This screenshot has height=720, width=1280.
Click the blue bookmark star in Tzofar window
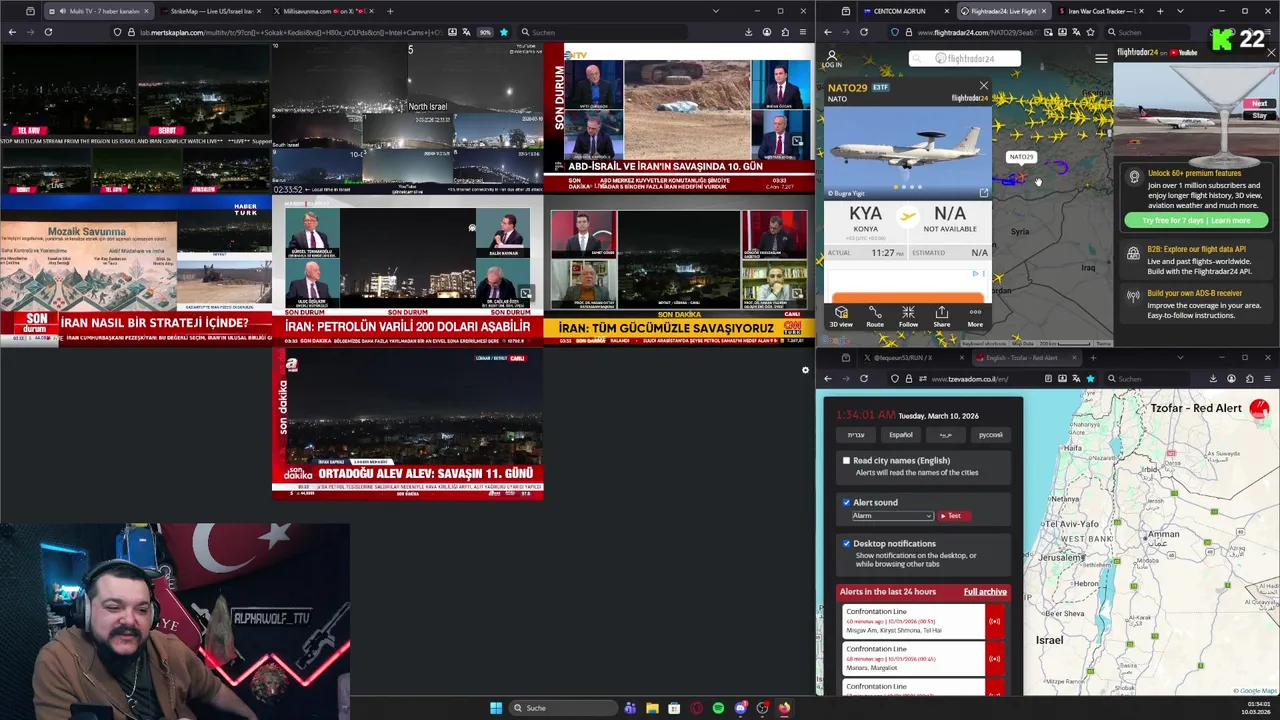point(1090,378)
